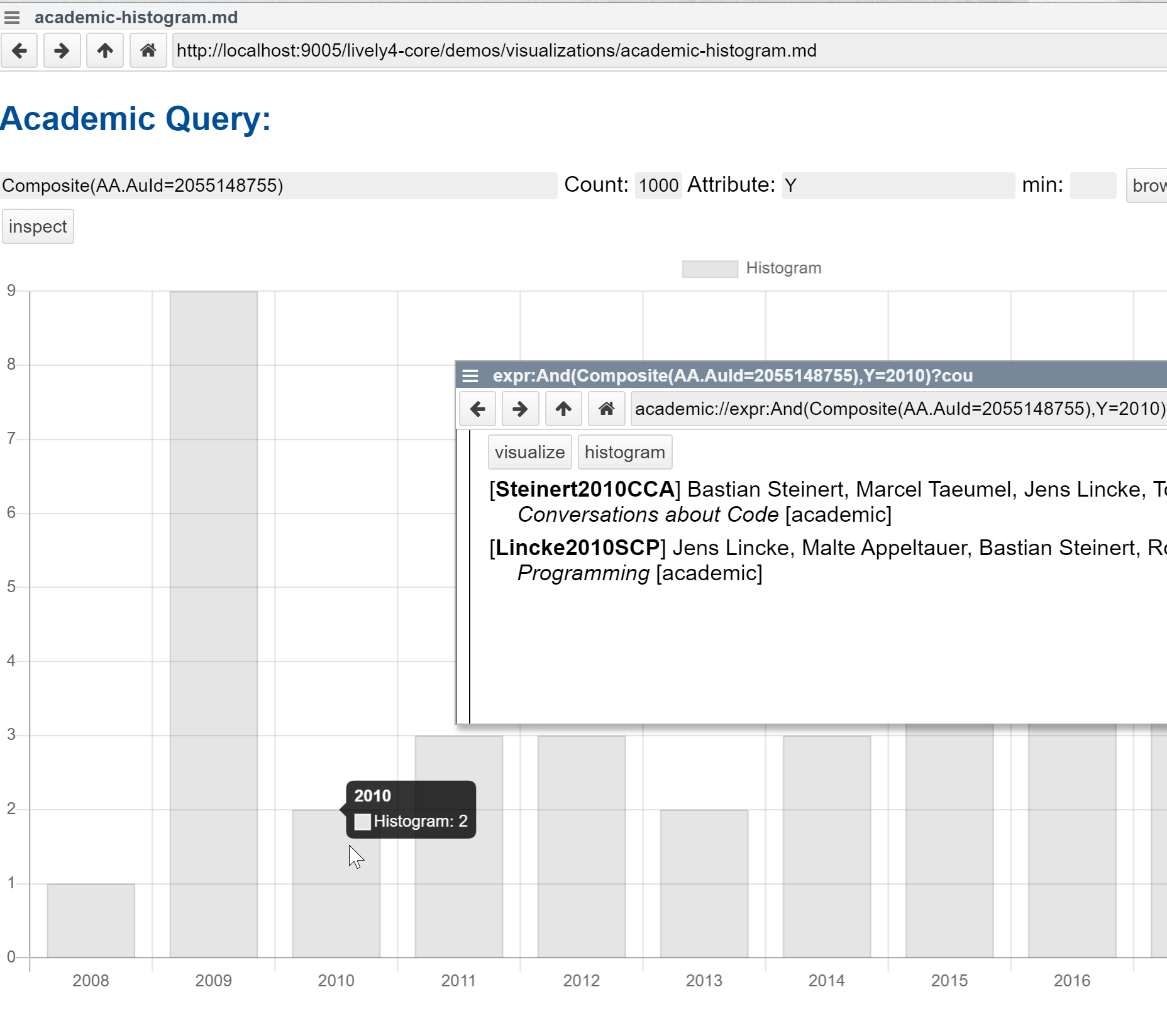The image size is (1167, 1036).
Task: Open the main window hamburger menu
Action: [x=12, y=18]
